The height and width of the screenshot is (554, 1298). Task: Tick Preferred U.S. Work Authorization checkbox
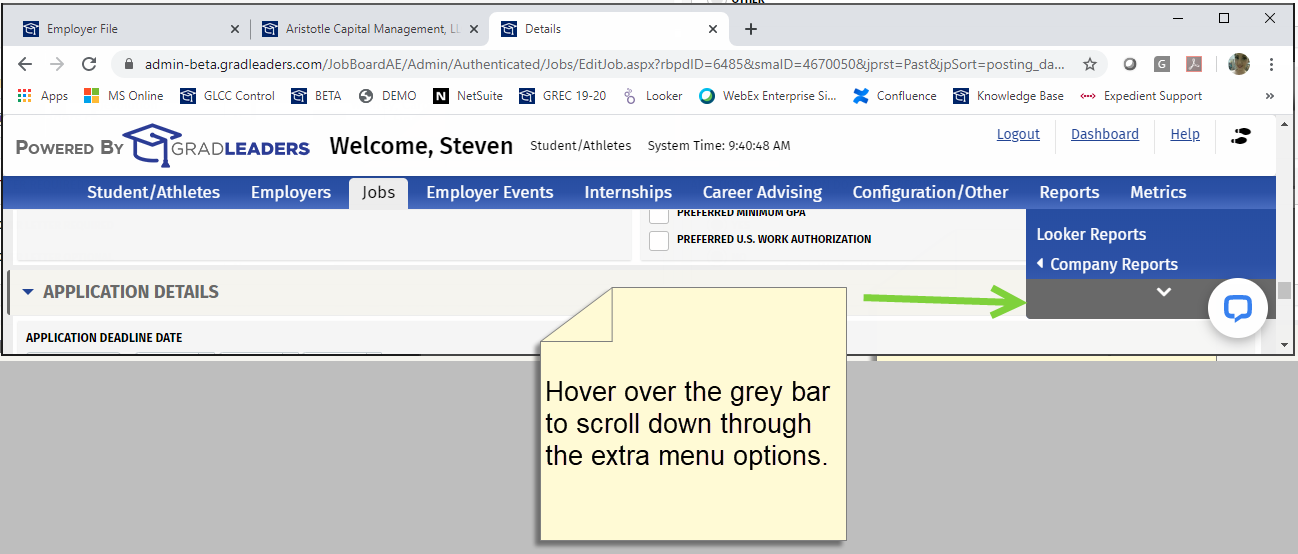[x=659, y=240]
